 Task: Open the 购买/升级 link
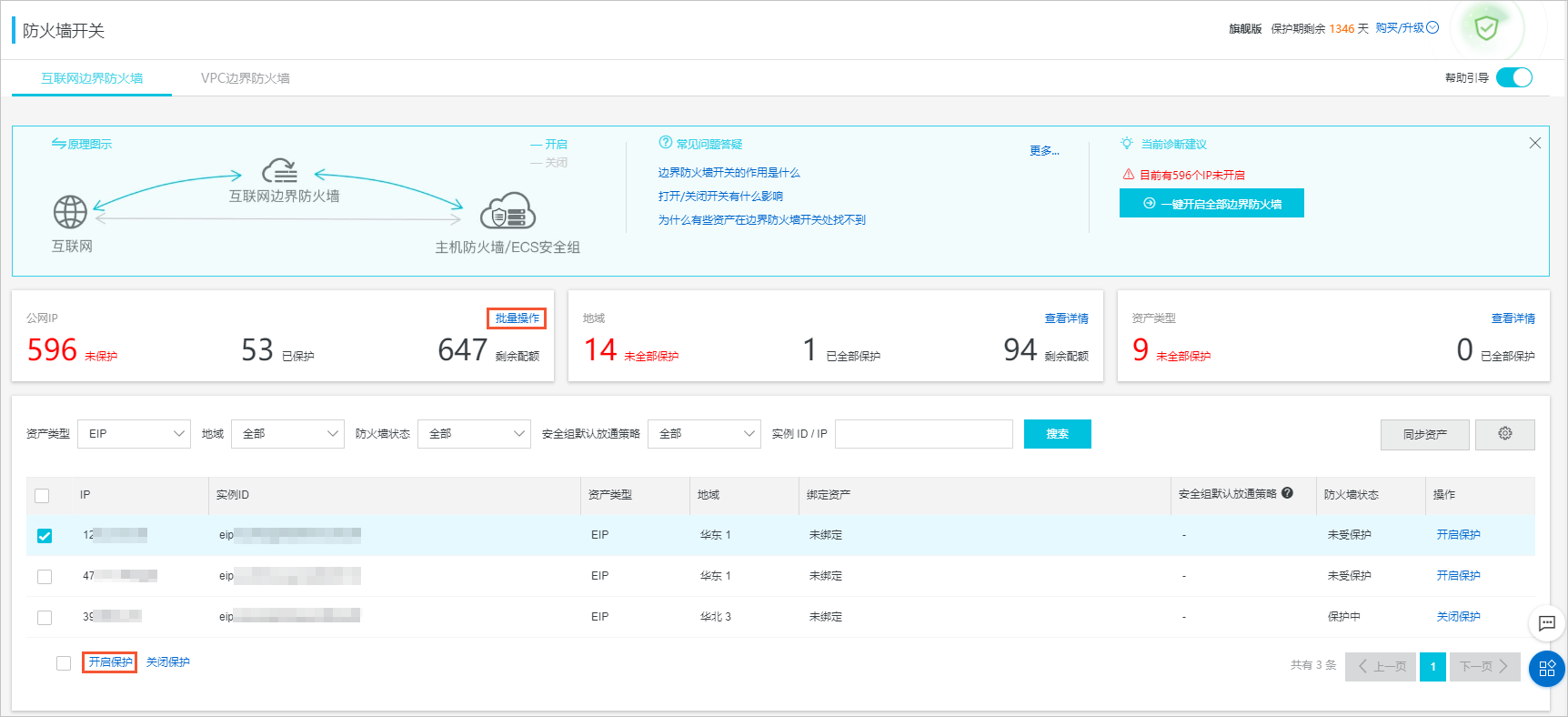point(1399,28)
